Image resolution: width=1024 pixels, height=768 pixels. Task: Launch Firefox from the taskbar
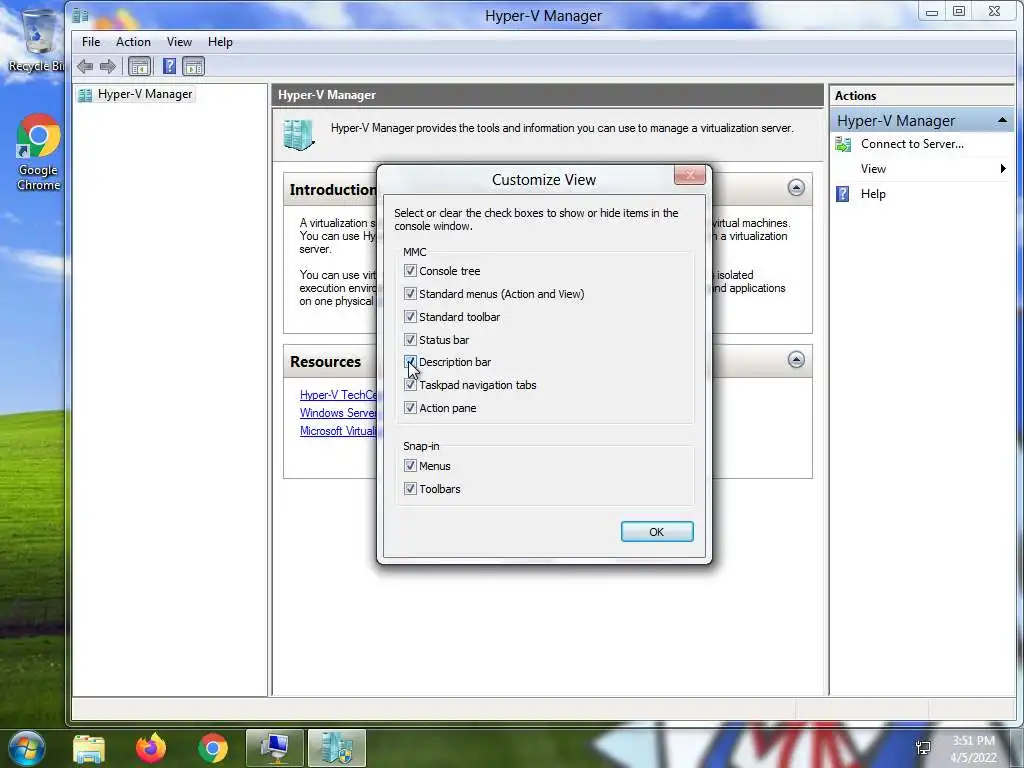point(151,748)
